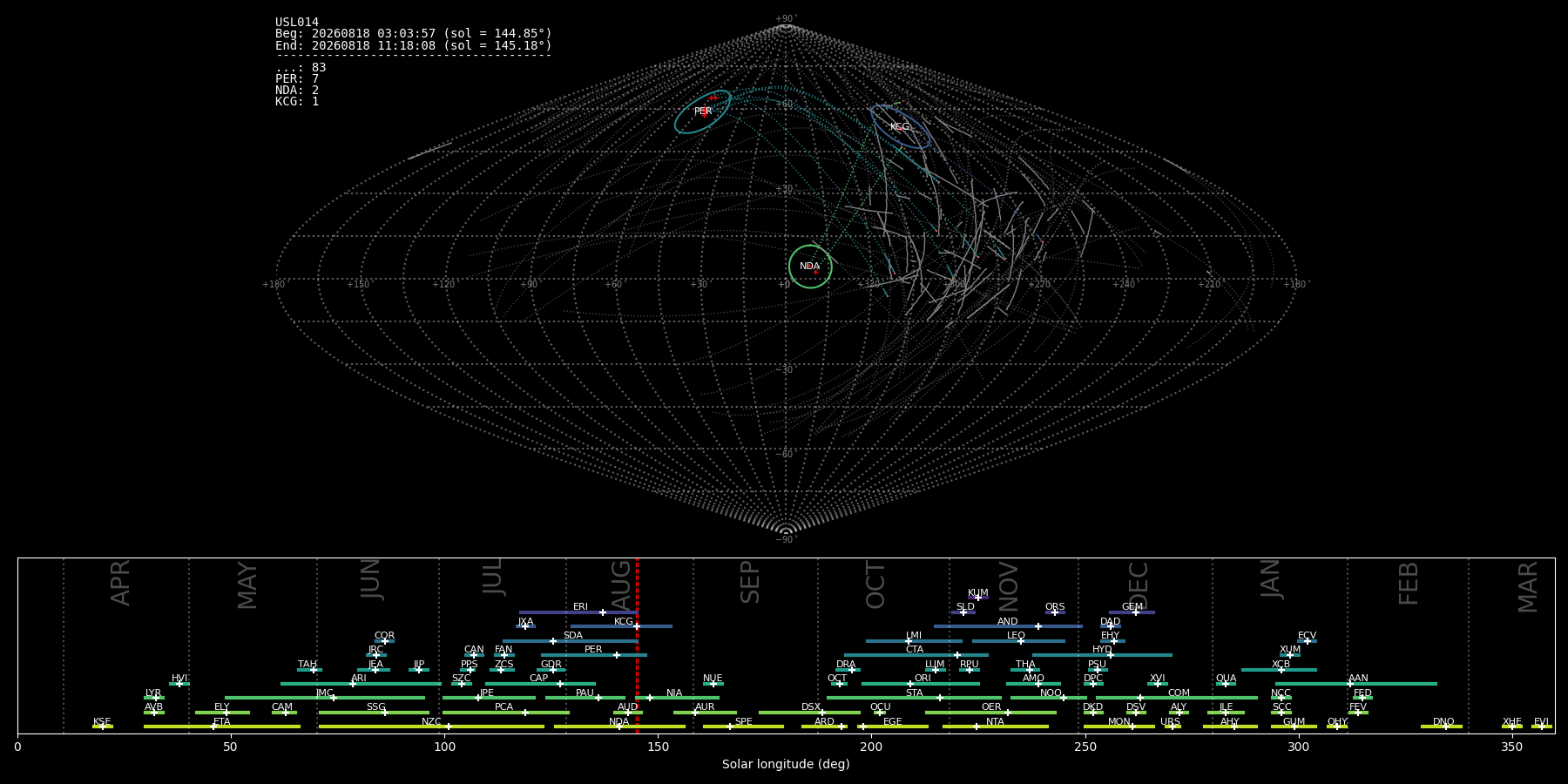This screenshot has width=1568, height=784.
Task: Click the USL014 station header text
Action: pyautogui.click(x=297, y=23)
